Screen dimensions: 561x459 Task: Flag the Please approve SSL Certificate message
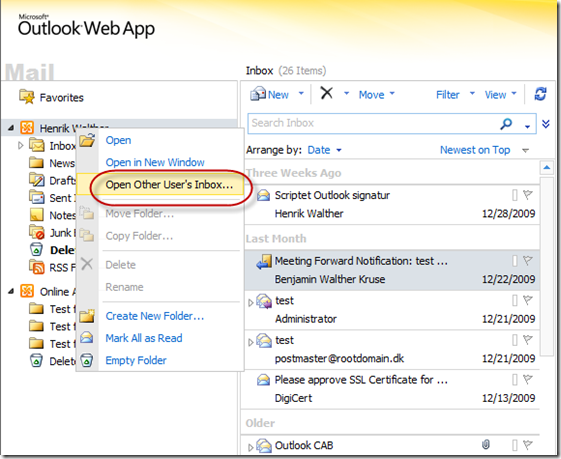click(528, 379)
